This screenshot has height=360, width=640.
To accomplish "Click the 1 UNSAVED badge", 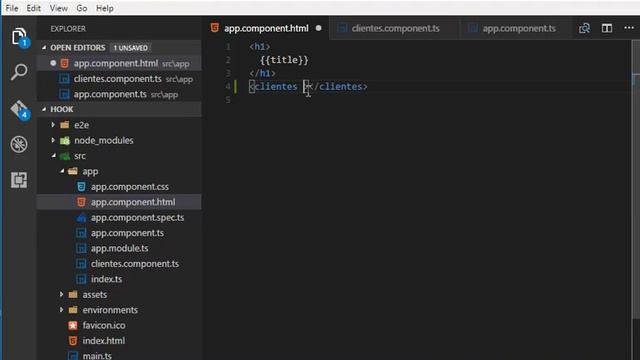I will [x=131, y=48].
